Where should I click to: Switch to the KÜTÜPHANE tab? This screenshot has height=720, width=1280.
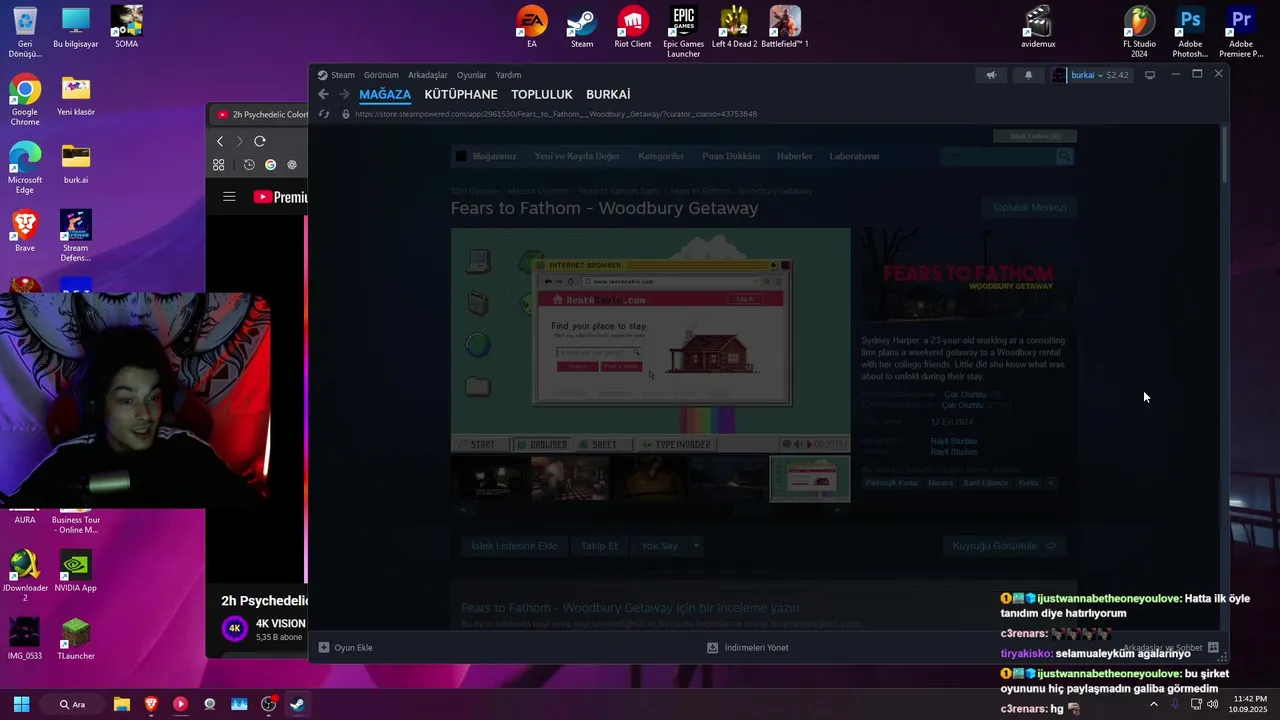point(461,94)
